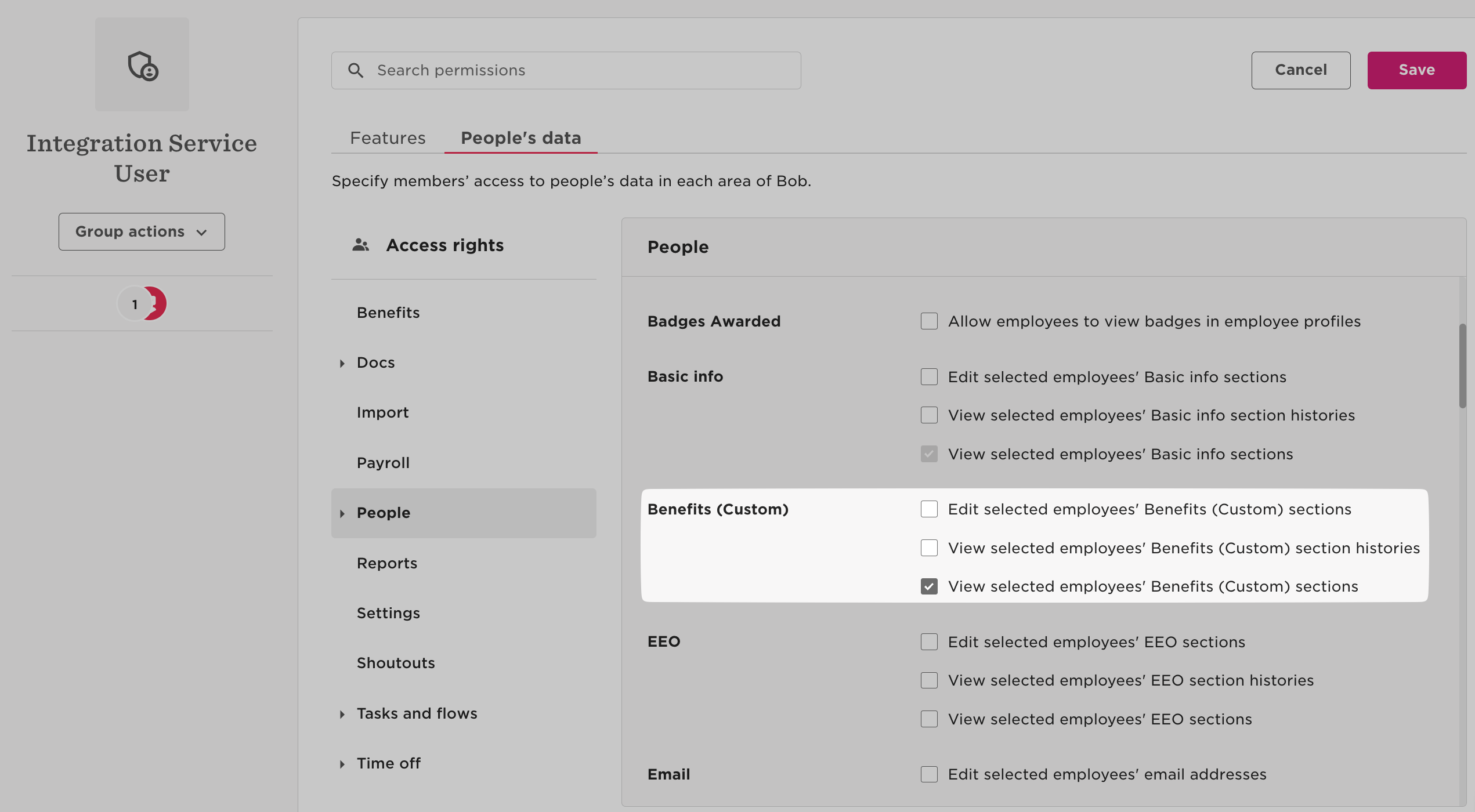Expand the Docs tree arrow
This screenshot has height=812, width=1475.
(342, 363)
